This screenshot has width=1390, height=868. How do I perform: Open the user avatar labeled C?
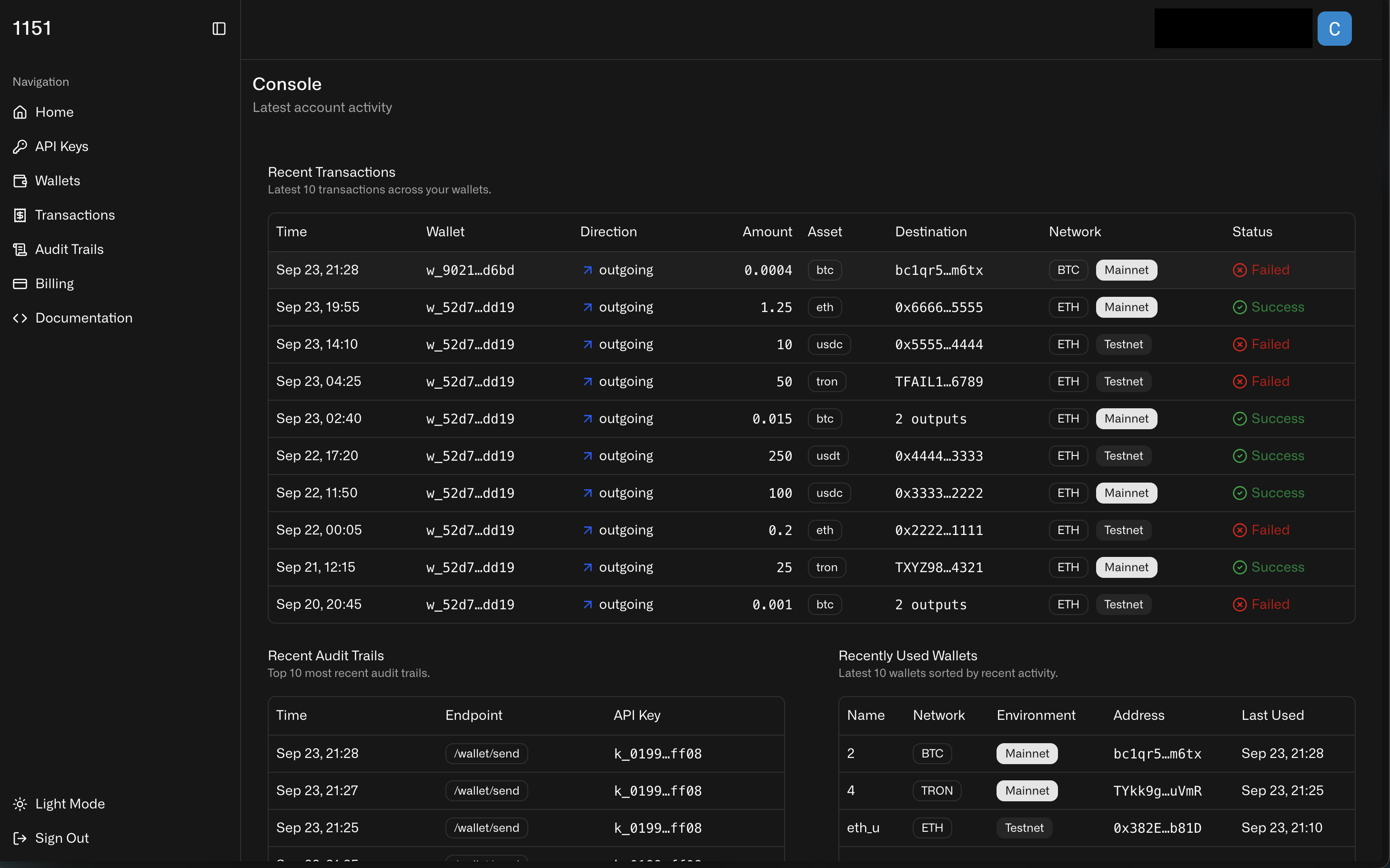pyautogui.click(x=1334, y=28)
